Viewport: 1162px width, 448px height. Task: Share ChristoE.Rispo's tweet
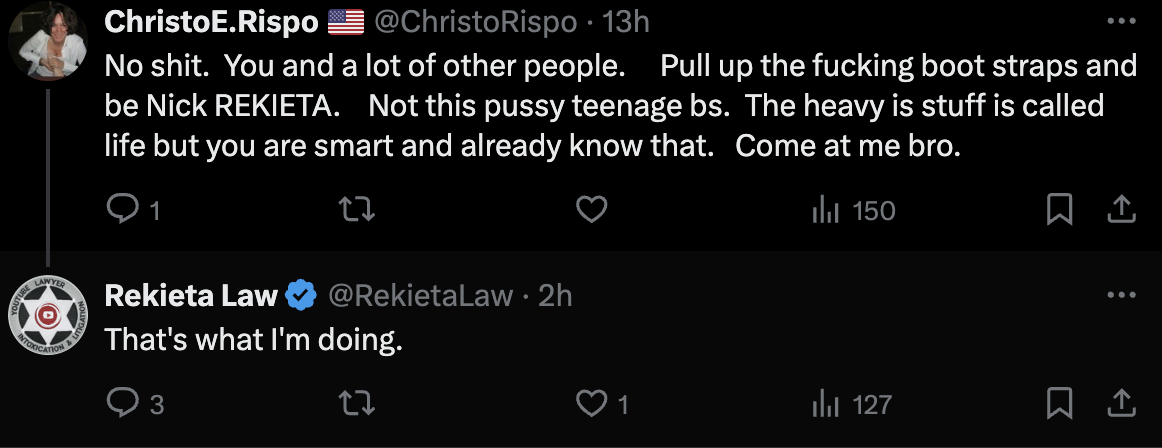click(1121, 210)
